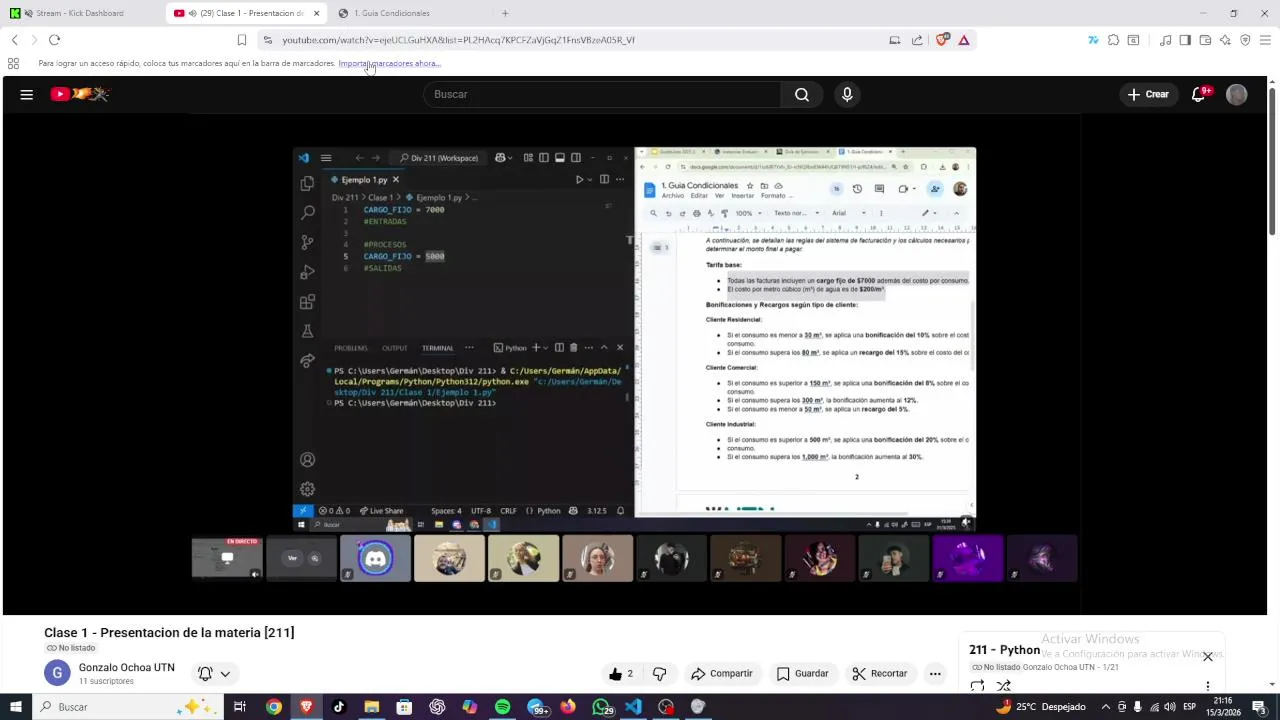Open a new browser tab
Viewport: 1280px width, 720px height.
pos(505,13)
